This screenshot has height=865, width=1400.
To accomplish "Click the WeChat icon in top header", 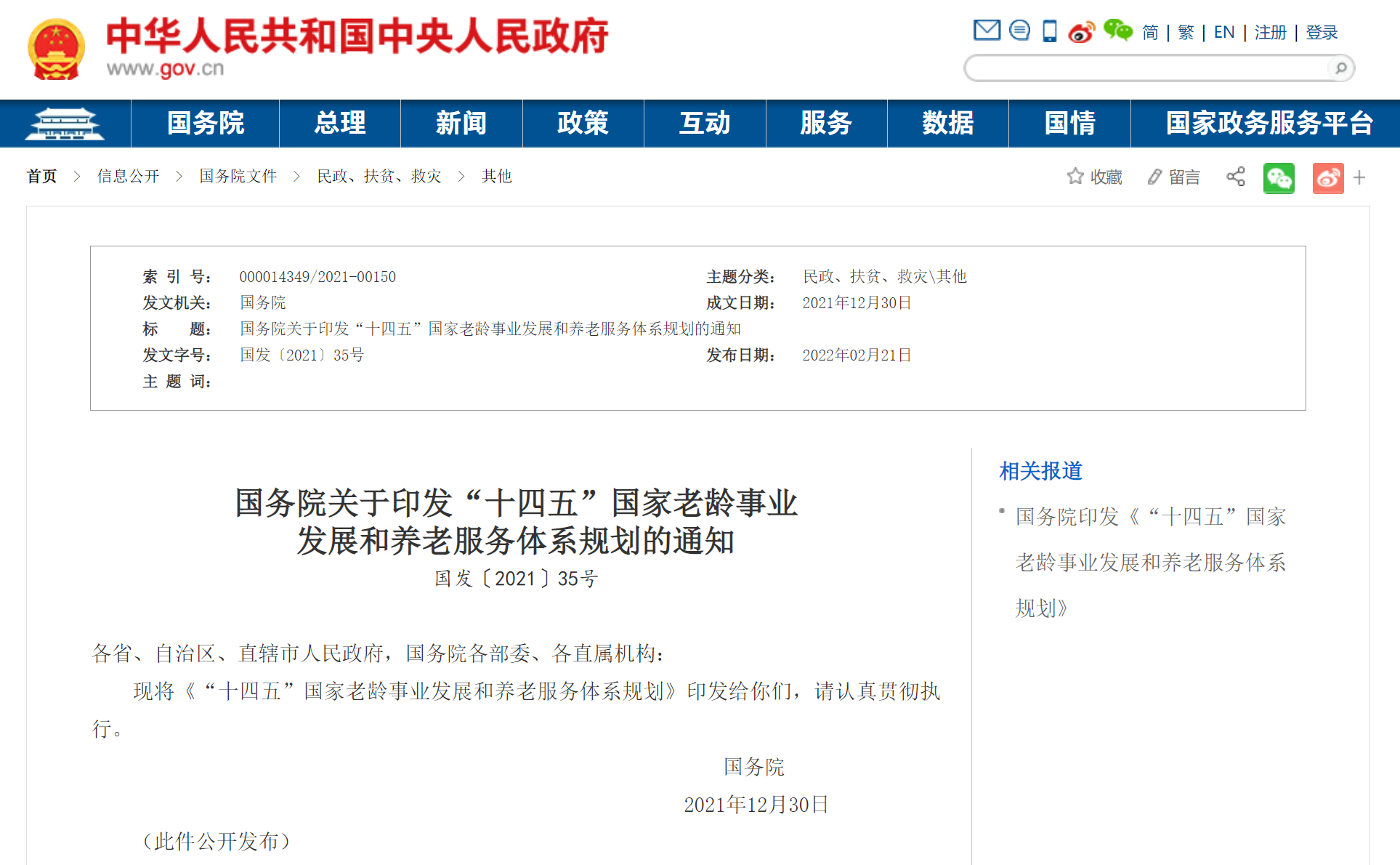I will 1117,31.
